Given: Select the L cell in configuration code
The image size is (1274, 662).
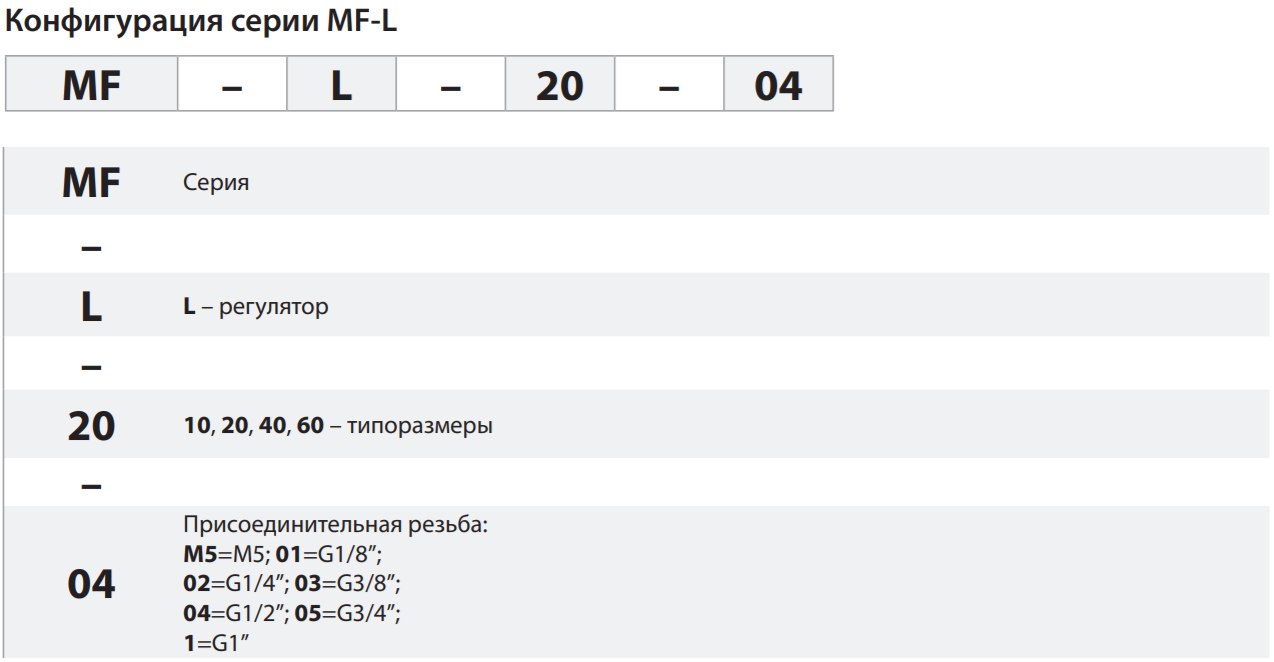Looking at the screenshot, I should (342, 84).
